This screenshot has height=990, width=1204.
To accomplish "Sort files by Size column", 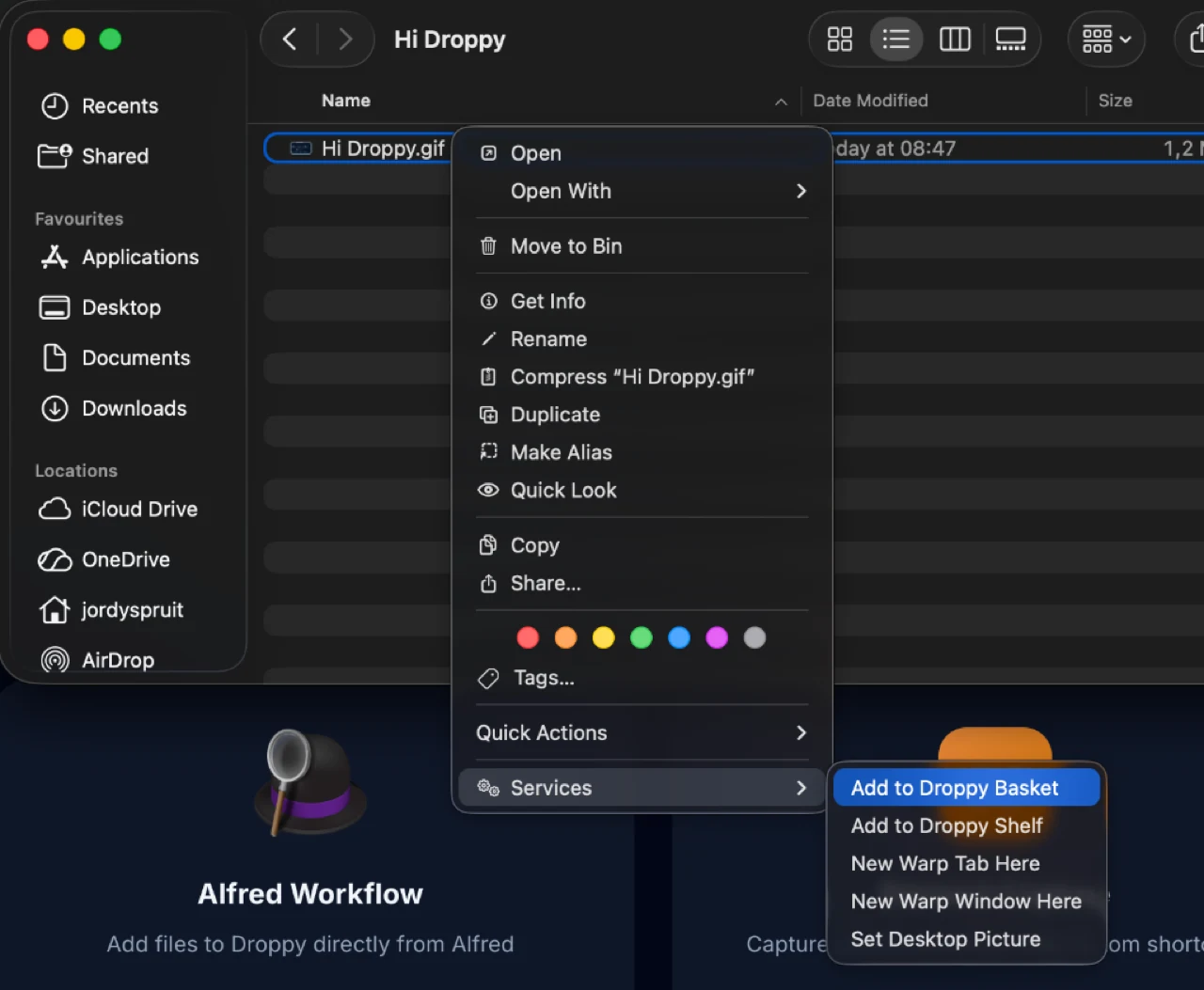I will point(1115,101).
